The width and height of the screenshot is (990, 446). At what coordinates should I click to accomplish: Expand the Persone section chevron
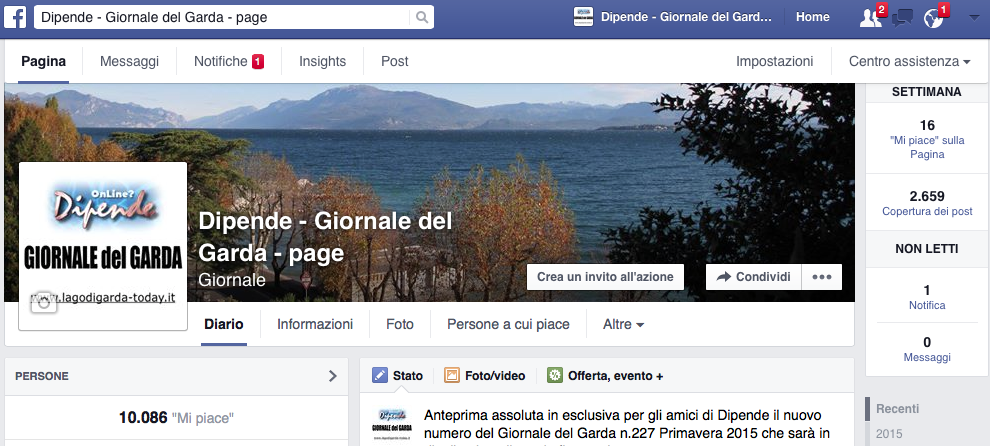tap(333, 376)
